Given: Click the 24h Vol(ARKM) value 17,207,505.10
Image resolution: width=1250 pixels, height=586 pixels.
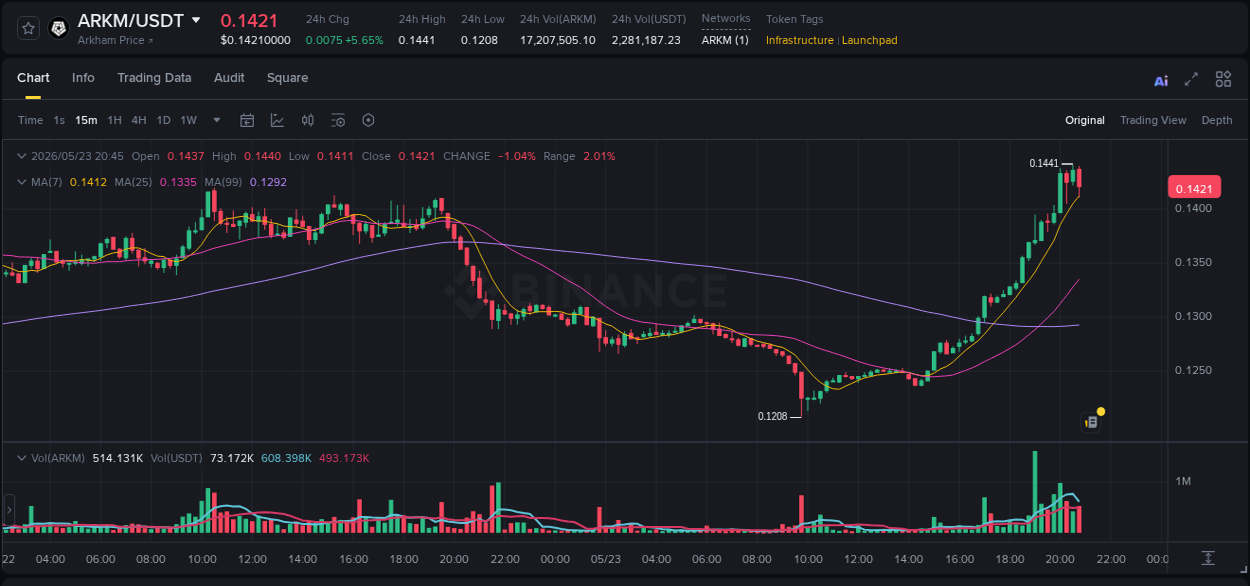Looking at the screenshot, I should tap(557, 40).
